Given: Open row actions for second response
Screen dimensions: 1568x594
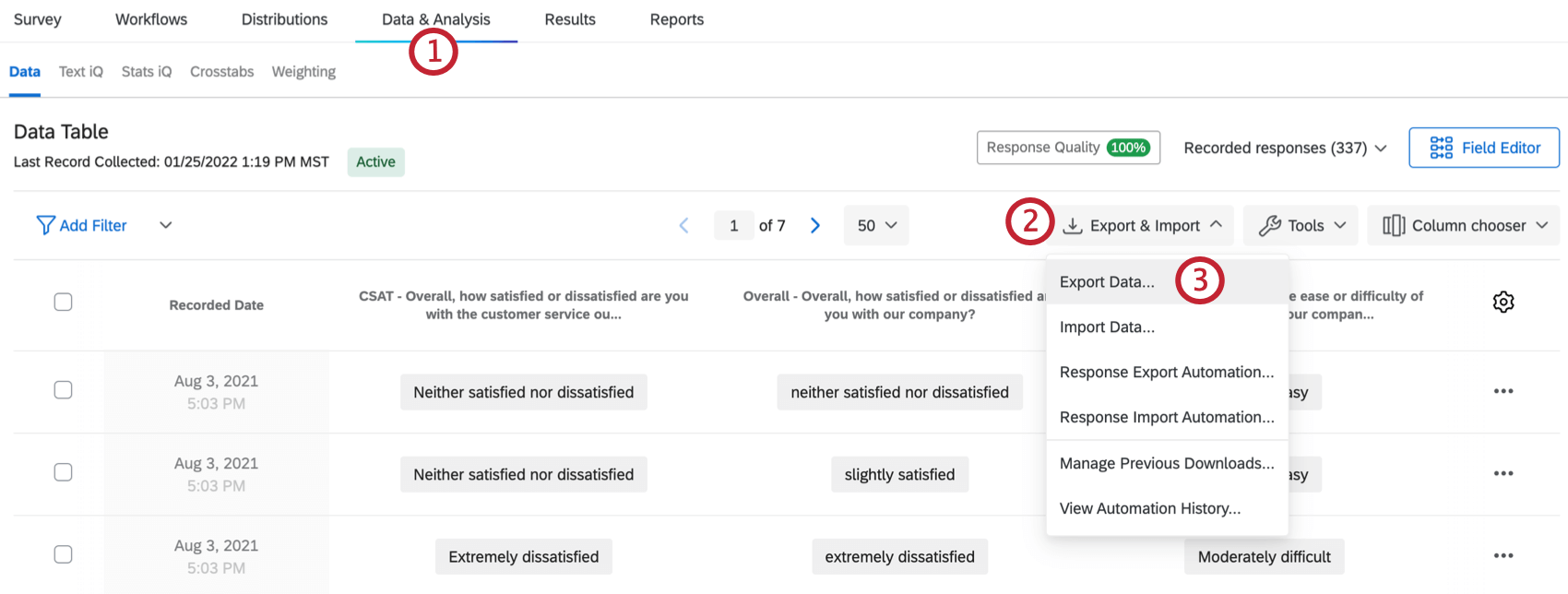Looking at the screenshot, I should click(1503, 473).
